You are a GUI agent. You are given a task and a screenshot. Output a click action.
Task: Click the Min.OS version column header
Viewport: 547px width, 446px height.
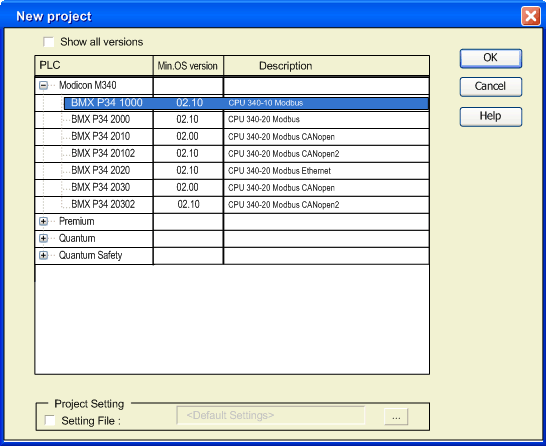tap(188, 66)
